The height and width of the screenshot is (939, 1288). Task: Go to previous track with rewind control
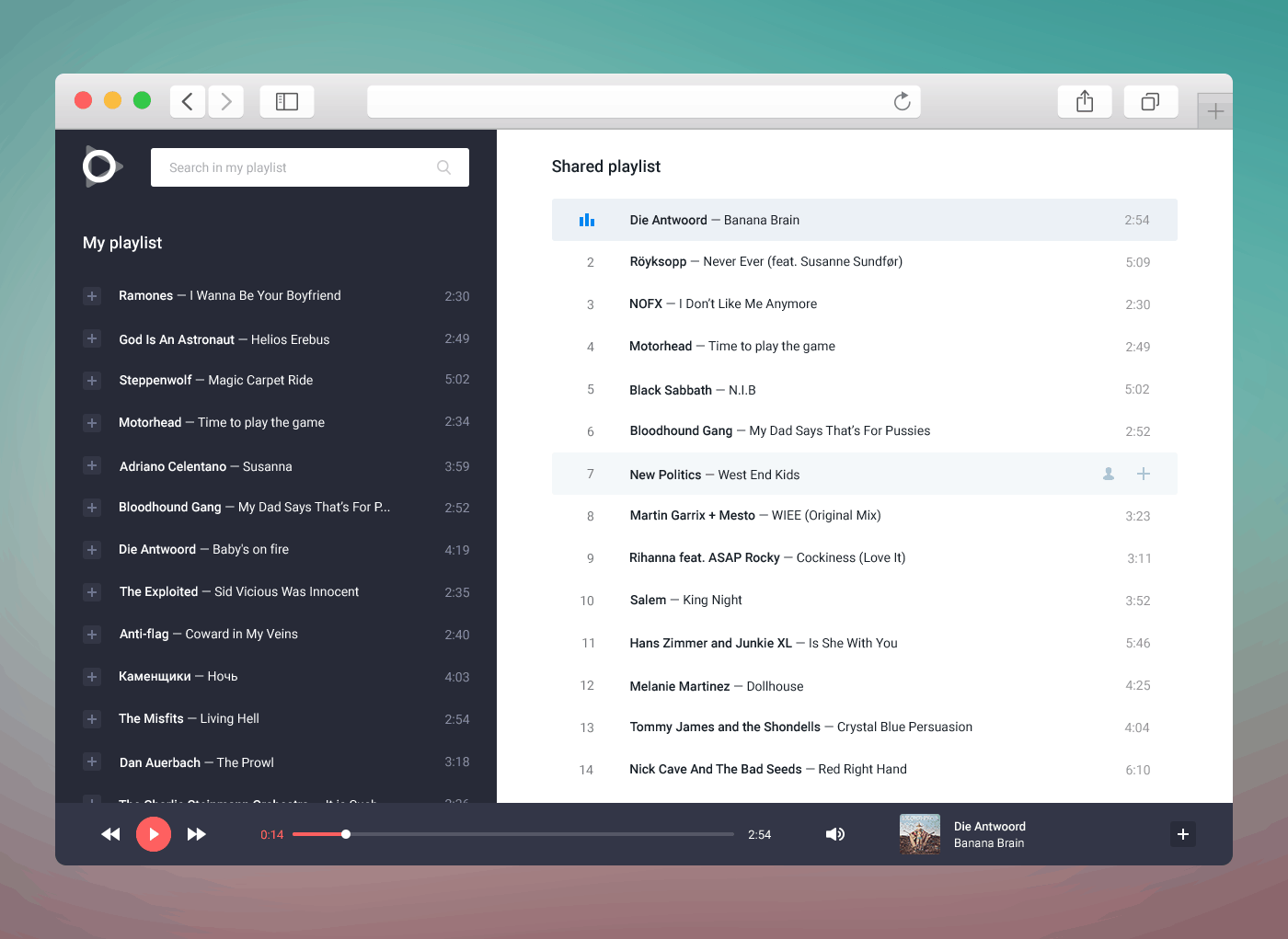point(110,834)
